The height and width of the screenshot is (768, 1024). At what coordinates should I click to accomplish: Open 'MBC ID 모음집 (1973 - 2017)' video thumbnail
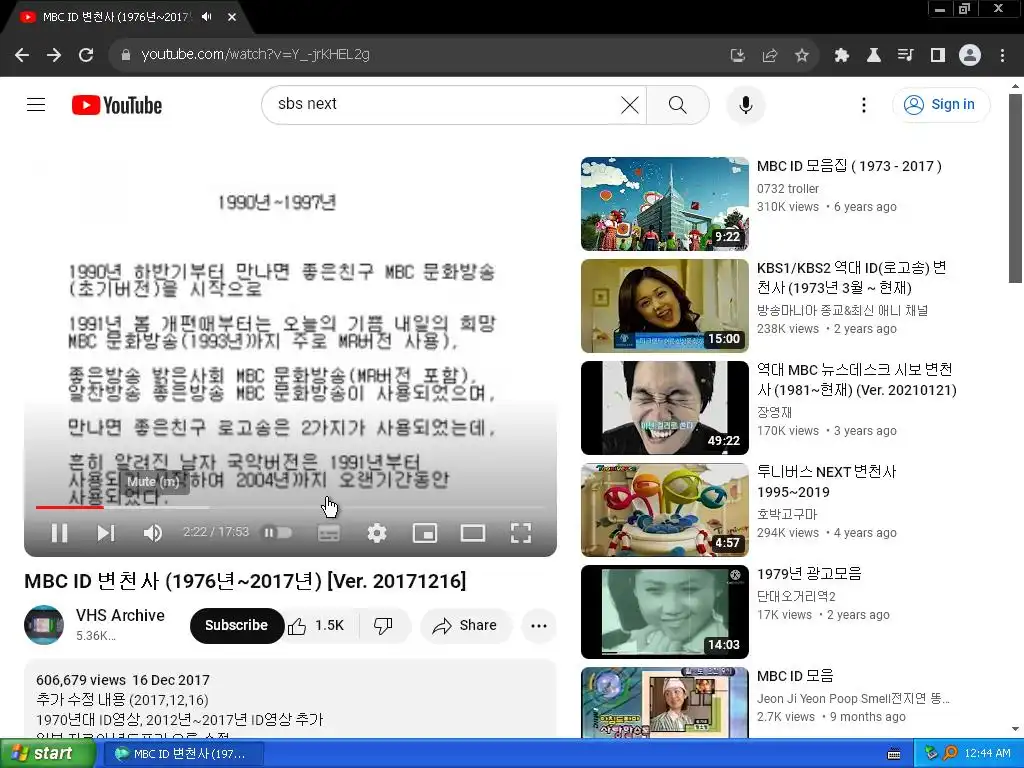(x=665, y=204)
